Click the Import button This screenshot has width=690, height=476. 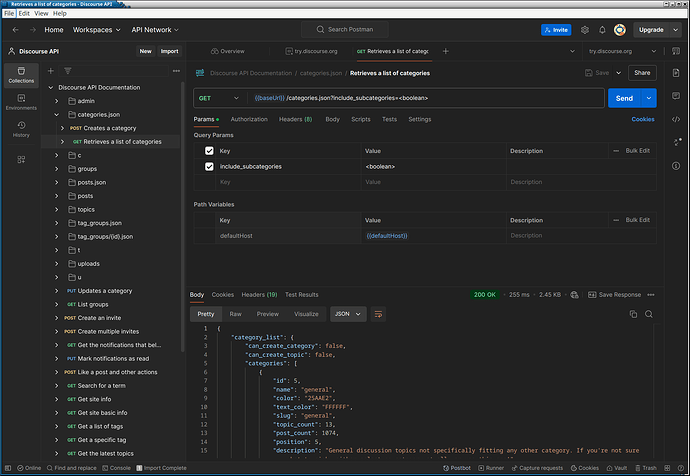tap(169, 51)
